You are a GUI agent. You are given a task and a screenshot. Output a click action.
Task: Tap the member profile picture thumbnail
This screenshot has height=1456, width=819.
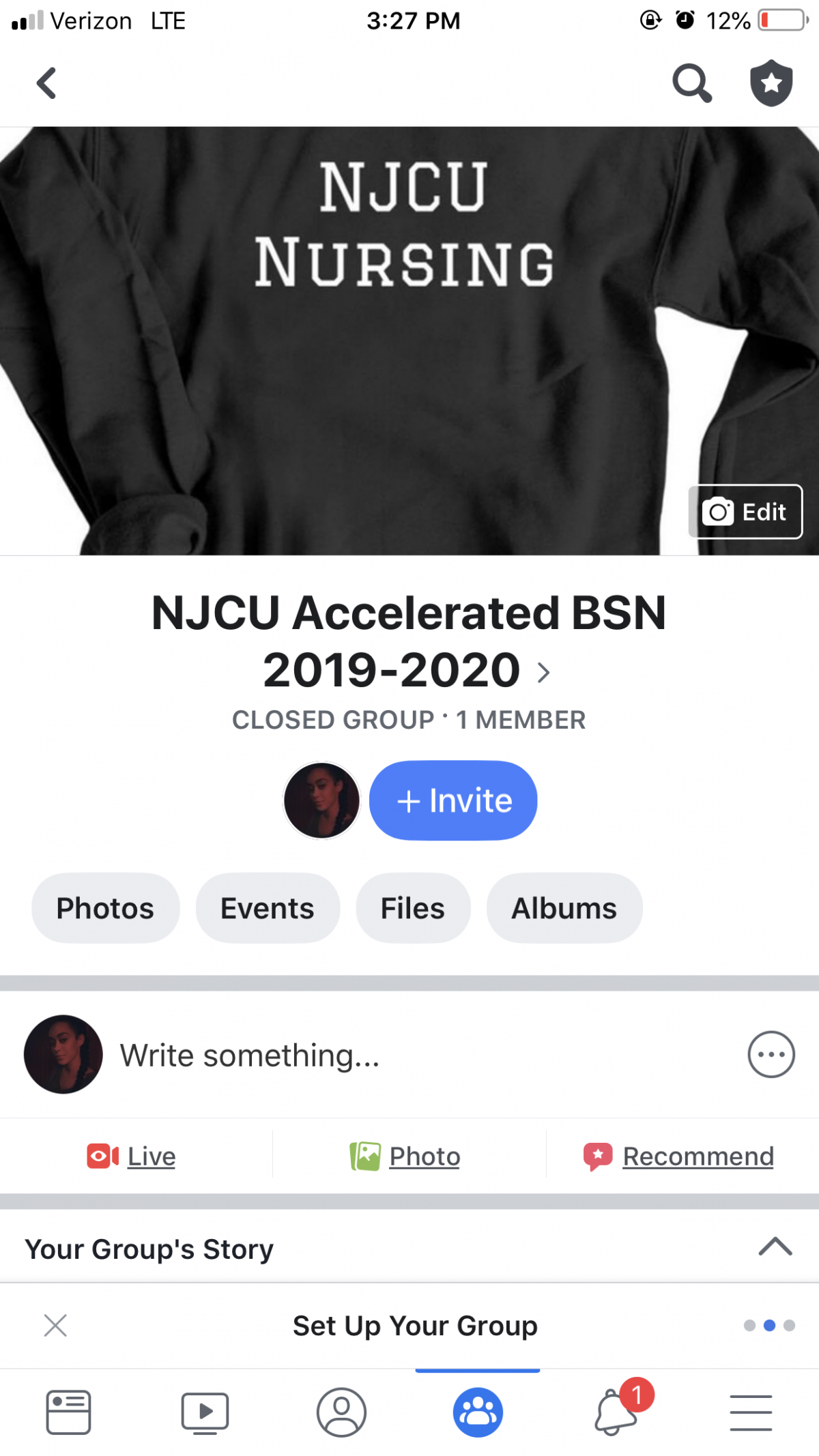[x=321, y=800]
